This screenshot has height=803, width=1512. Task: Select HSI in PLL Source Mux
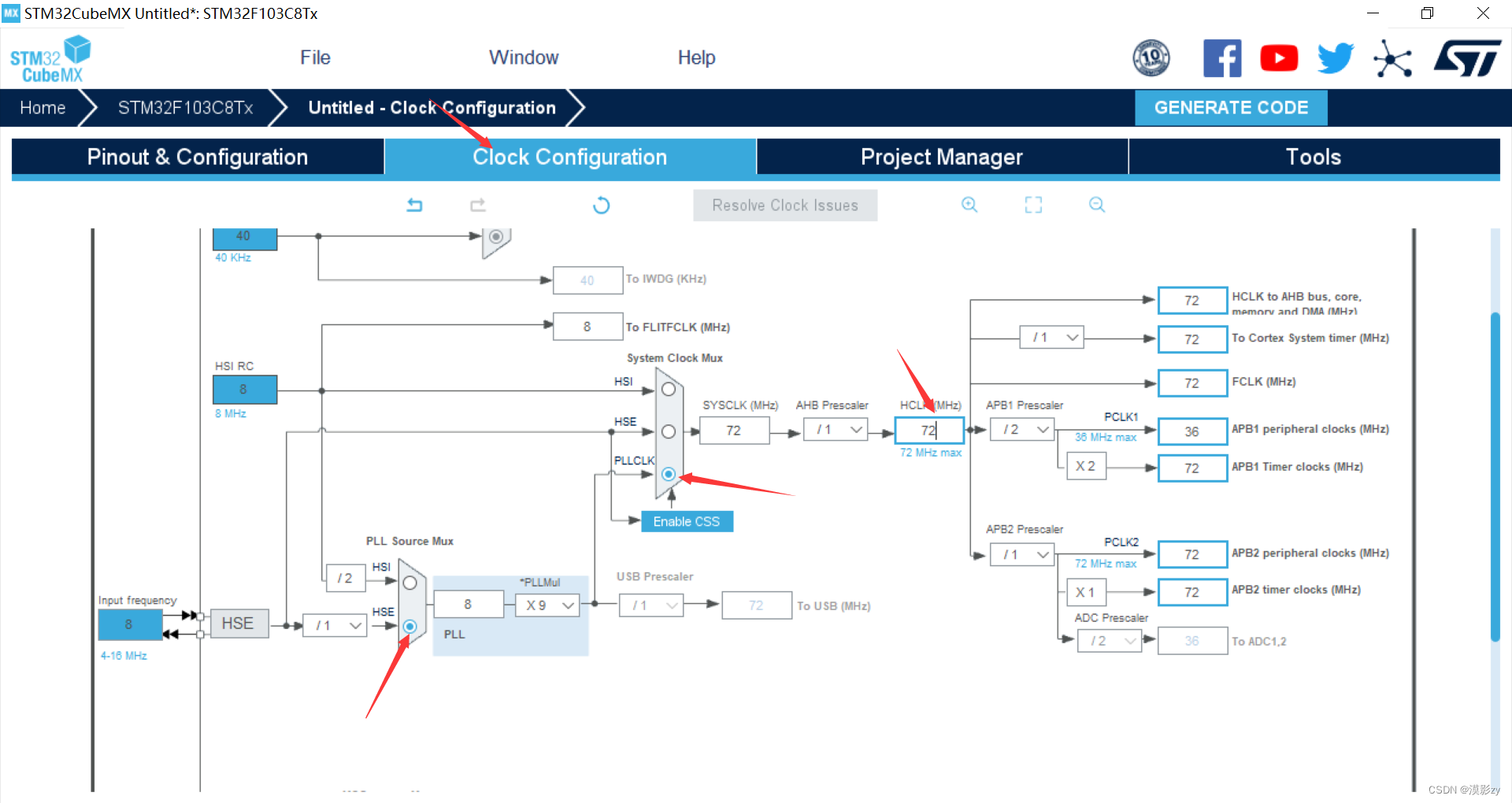(409, 583)
